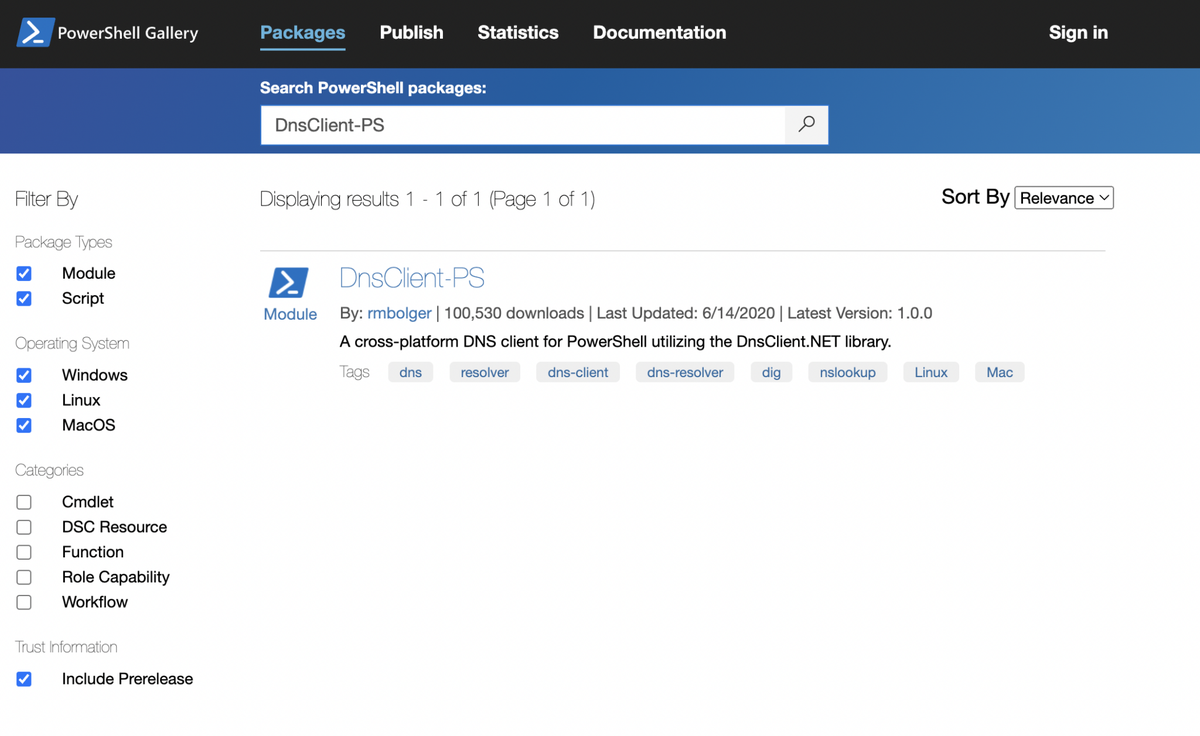
Task: Toggle the Script package type checkbox
Action: [24, 298]
